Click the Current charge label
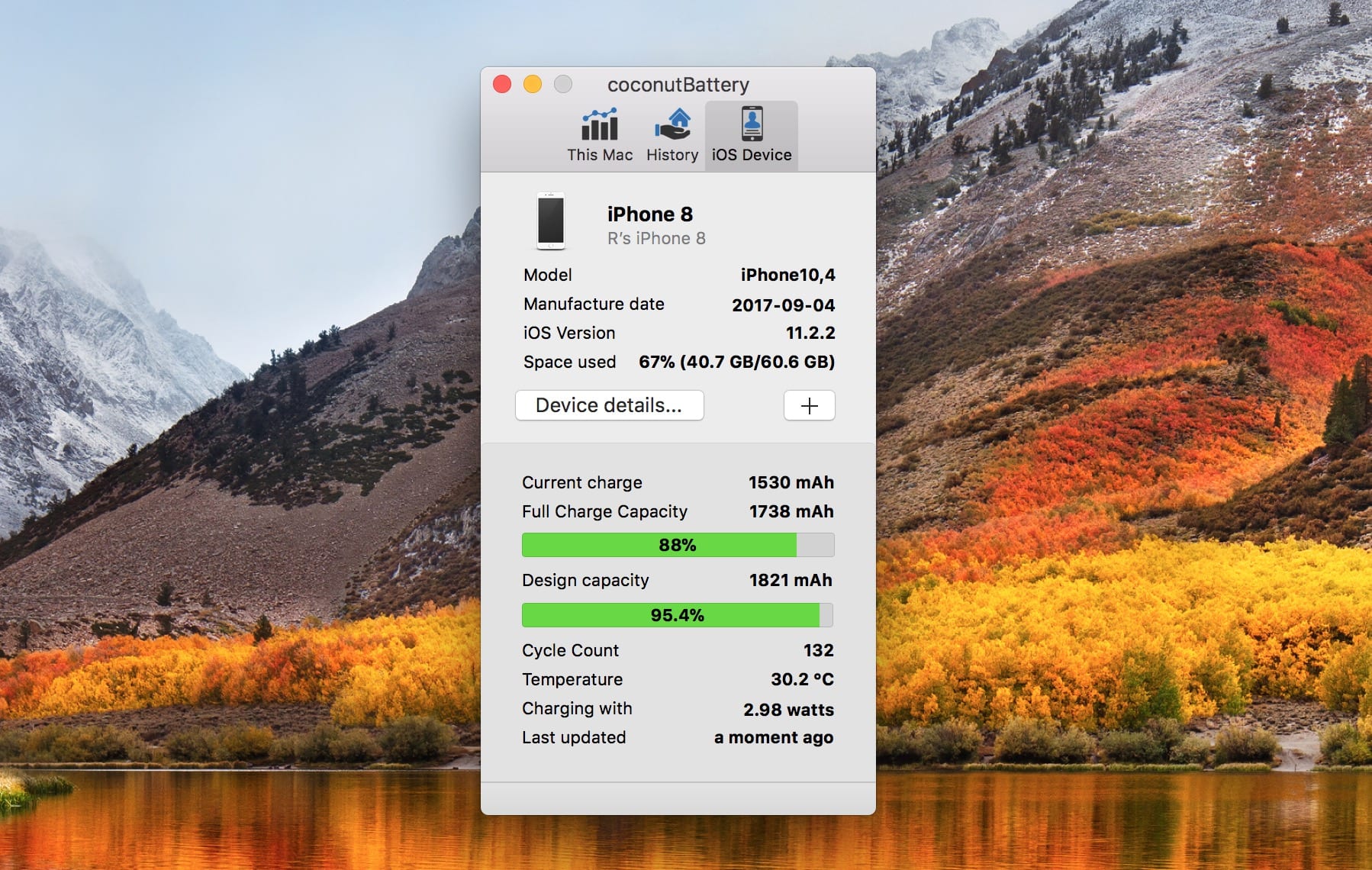The image size is (1372, 870). pos(582,482)
